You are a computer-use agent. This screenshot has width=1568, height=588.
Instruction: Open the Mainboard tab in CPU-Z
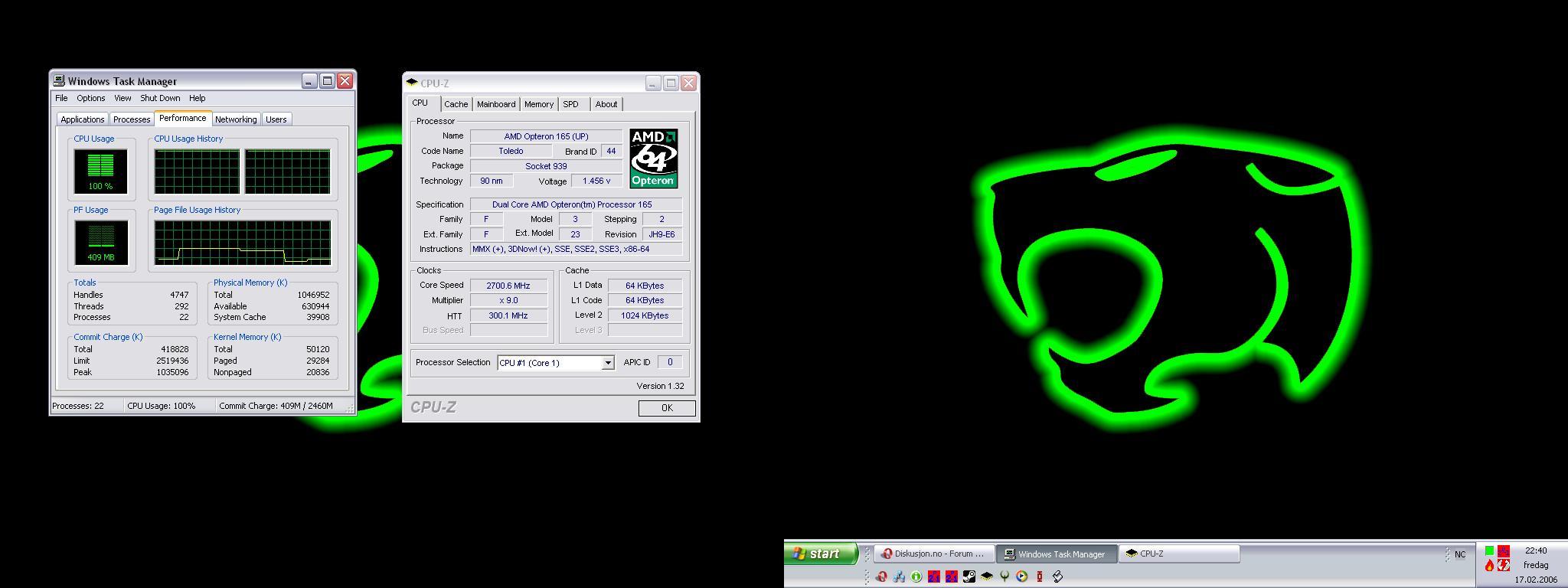pyautogui.click(x=496, y=104)
